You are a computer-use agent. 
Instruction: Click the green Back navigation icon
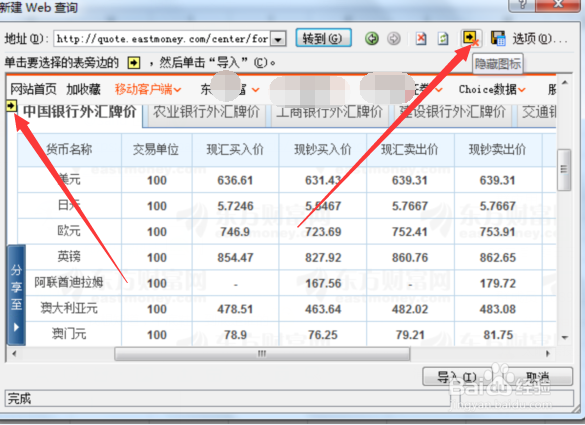tap(372, 38)
